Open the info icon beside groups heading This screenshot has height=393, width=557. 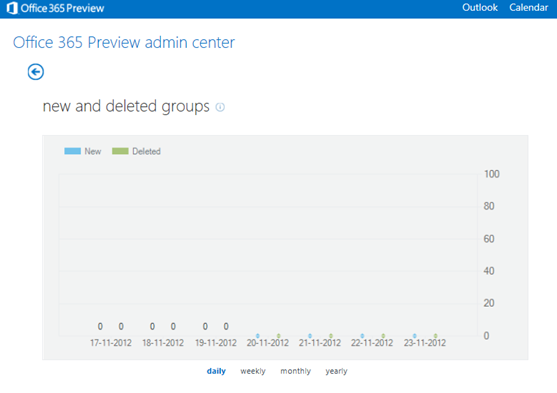(220, 107)
